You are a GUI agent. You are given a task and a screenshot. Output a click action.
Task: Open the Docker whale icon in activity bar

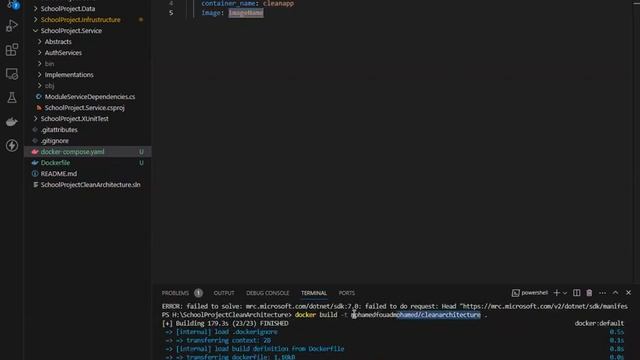(11, 122)
